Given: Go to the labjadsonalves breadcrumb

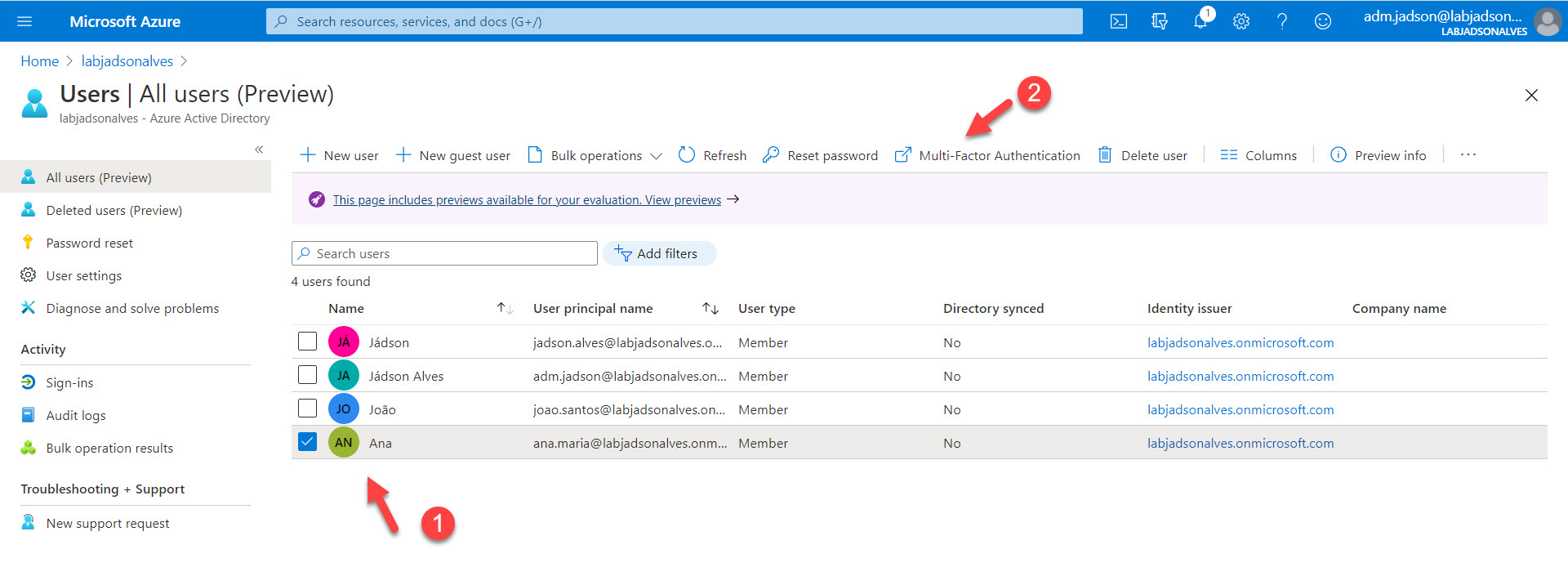Looking at the screenshot, I should point(127,61).
